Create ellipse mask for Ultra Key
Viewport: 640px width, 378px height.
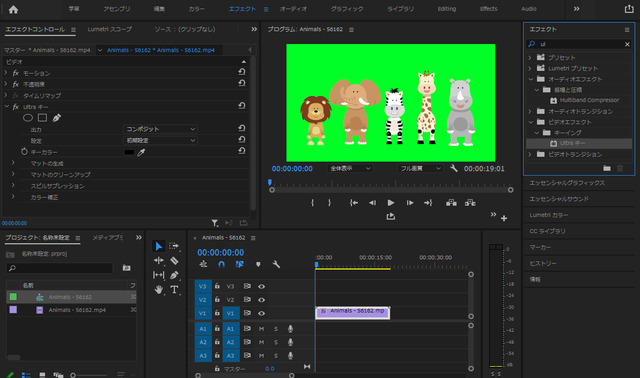click(x=28, y=118)
